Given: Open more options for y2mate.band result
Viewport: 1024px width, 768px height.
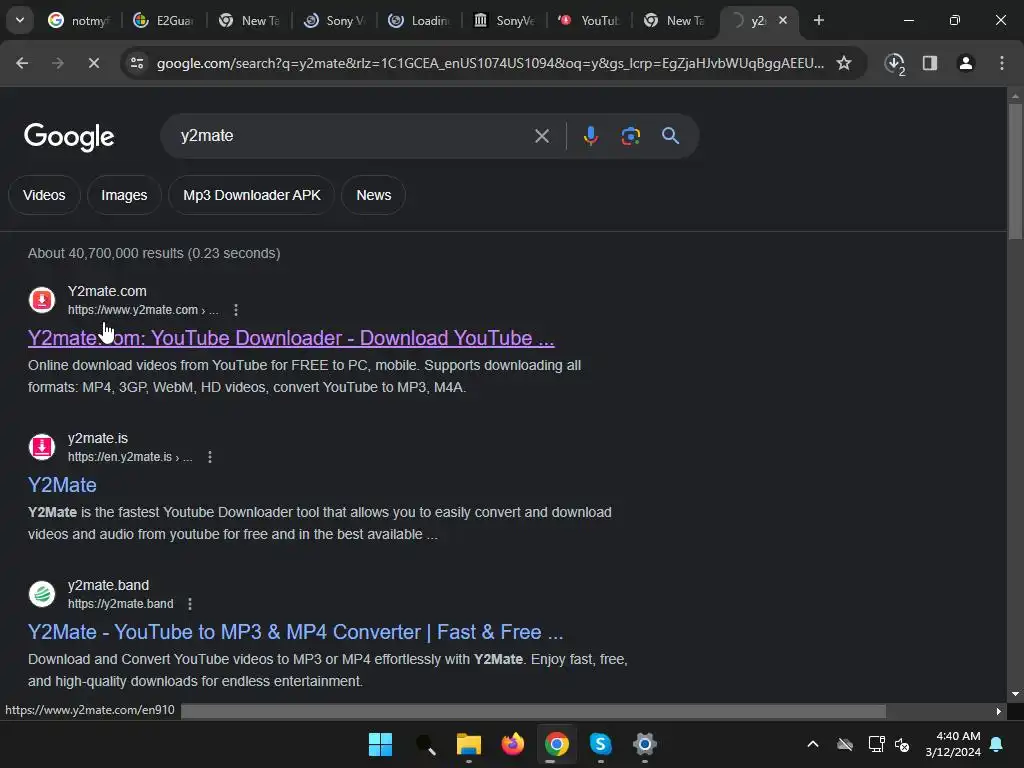Looking at the screenshot, I should (190, 604).
